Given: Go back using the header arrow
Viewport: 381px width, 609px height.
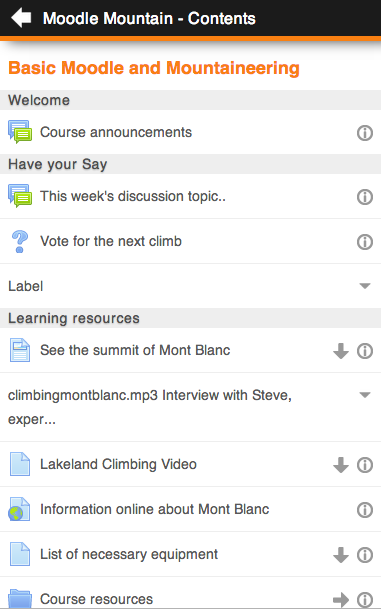Looking at the screenshot, I should pos(21,18).
